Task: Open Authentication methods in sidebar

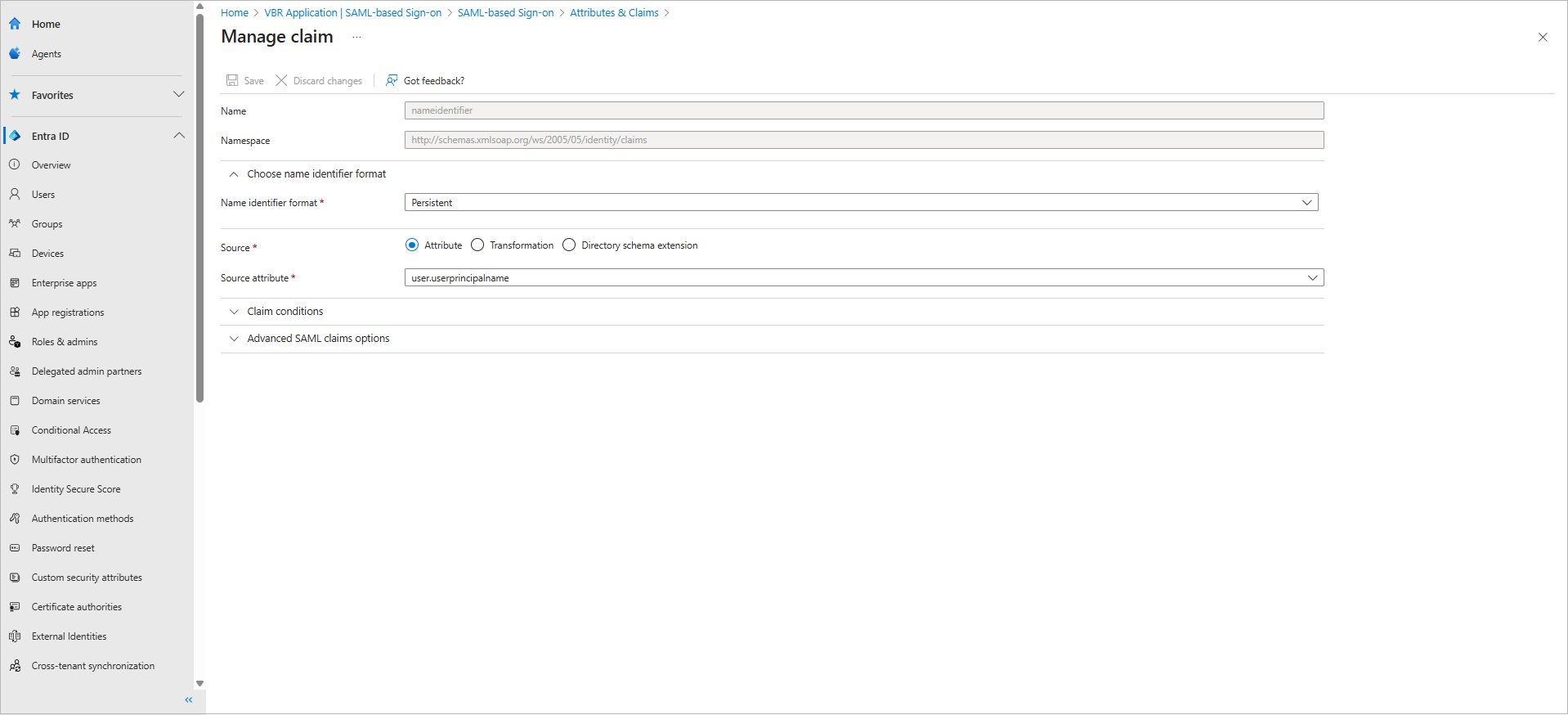Action: [x=83, y=519]
